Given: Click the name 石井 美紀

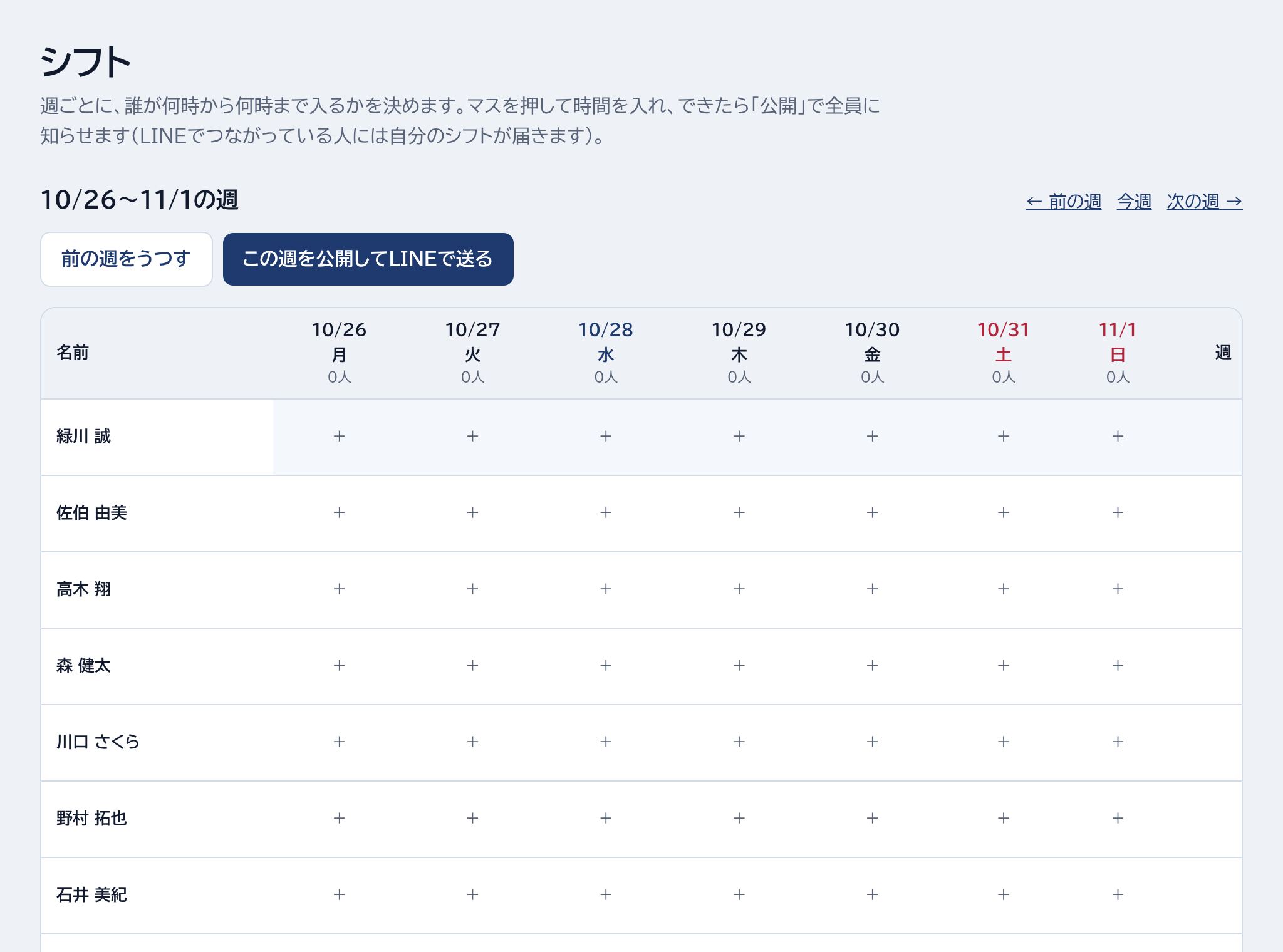Looking at the screenshot, I should pyautogui.click(x=91, y=895).
